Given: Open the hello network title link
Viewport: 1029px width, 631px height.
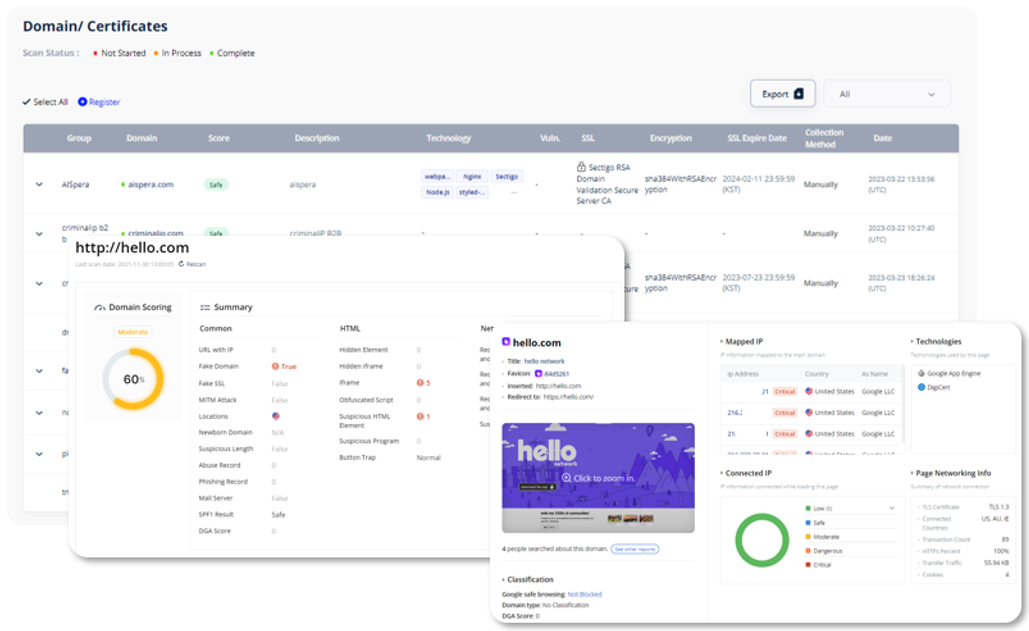Looking at the screenshot, I should [544, 361].
